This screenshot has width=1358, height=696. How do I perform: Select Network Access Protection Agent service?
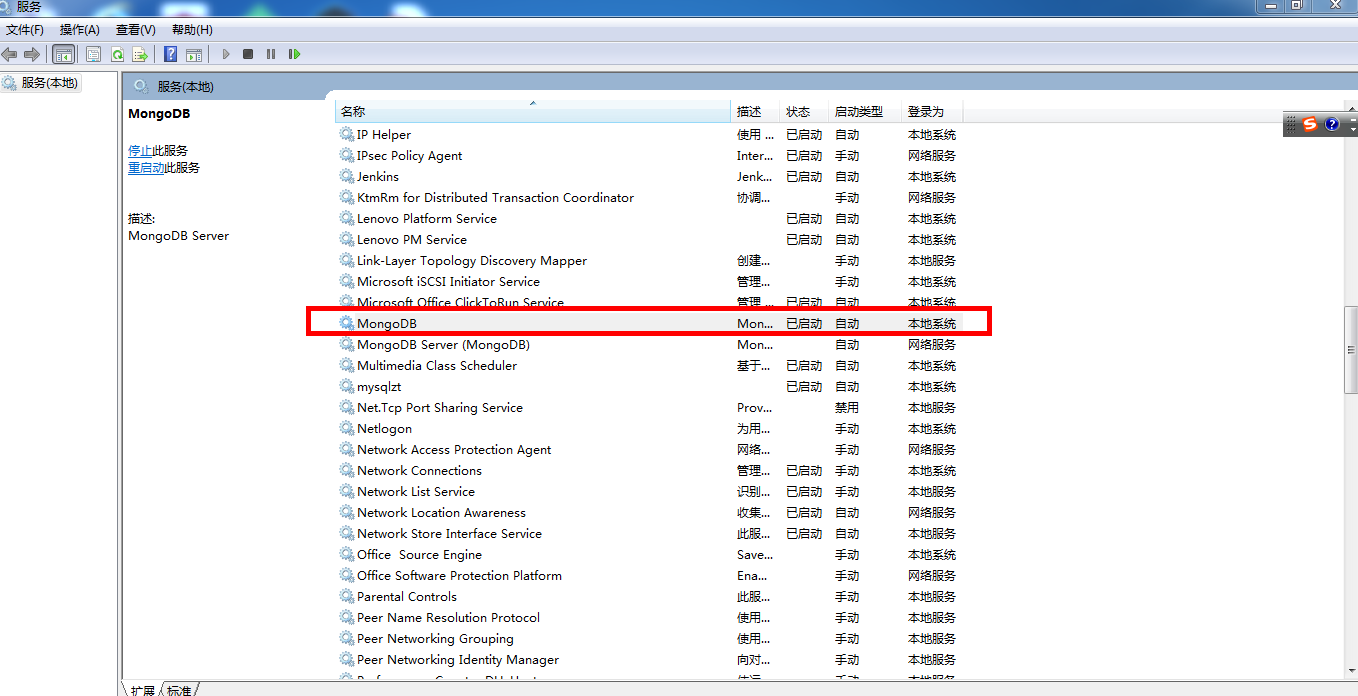pos(648,449)
